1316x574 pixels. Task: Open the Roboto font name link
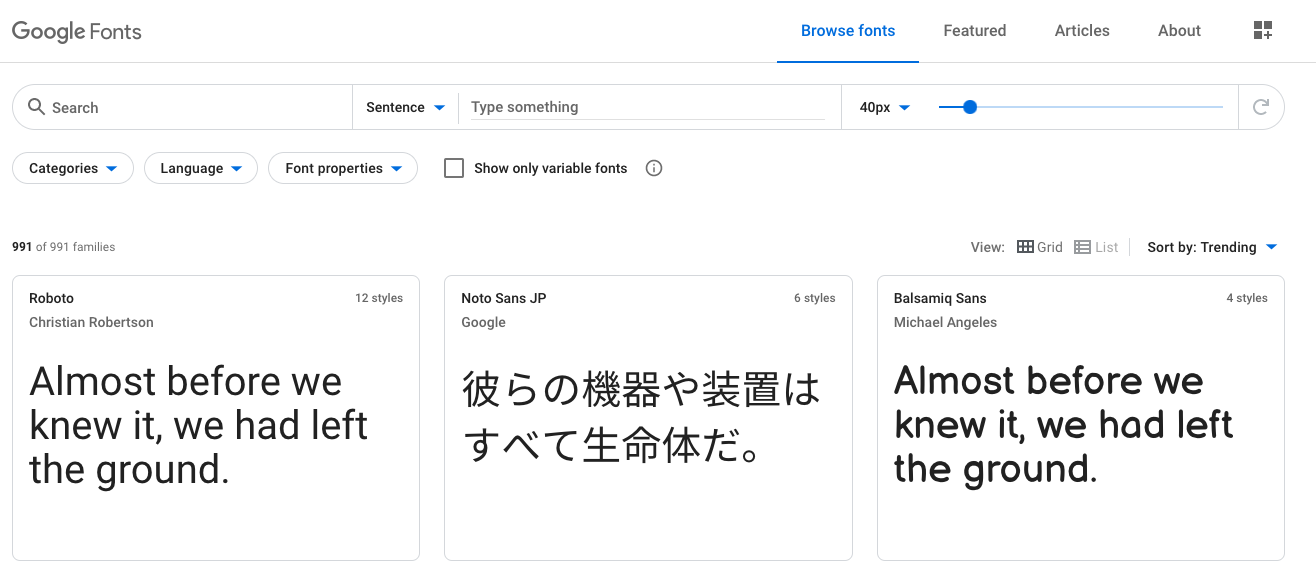51,298
